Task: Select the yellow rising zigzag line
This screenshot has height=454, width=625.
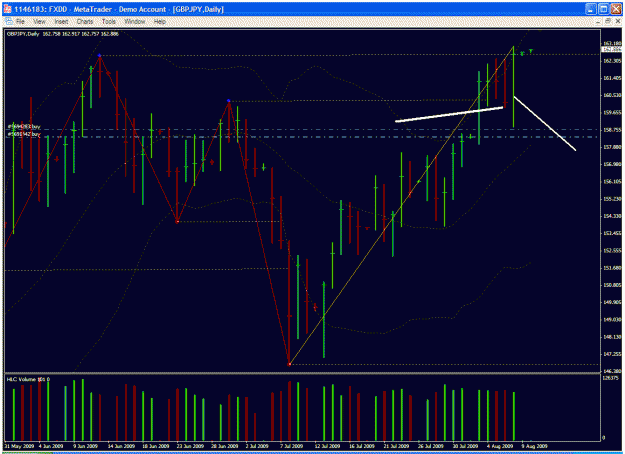Action: click(x=401, y=205)
